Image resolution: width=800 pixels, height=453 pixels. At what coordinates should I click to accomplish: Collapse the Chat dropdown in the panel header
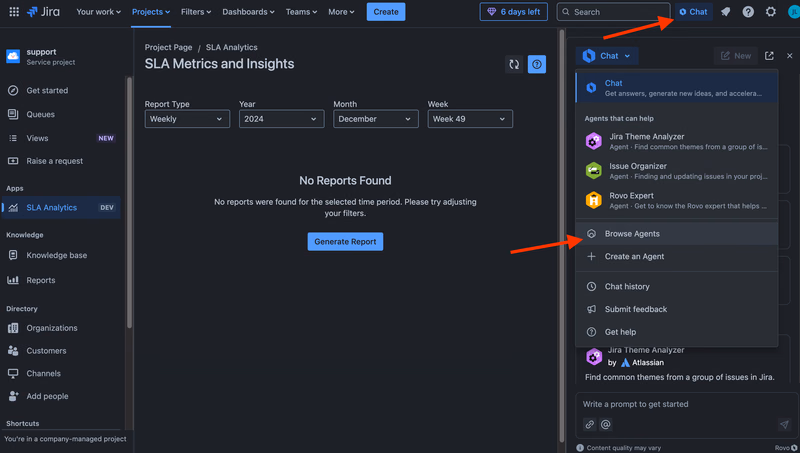[607, 56]
